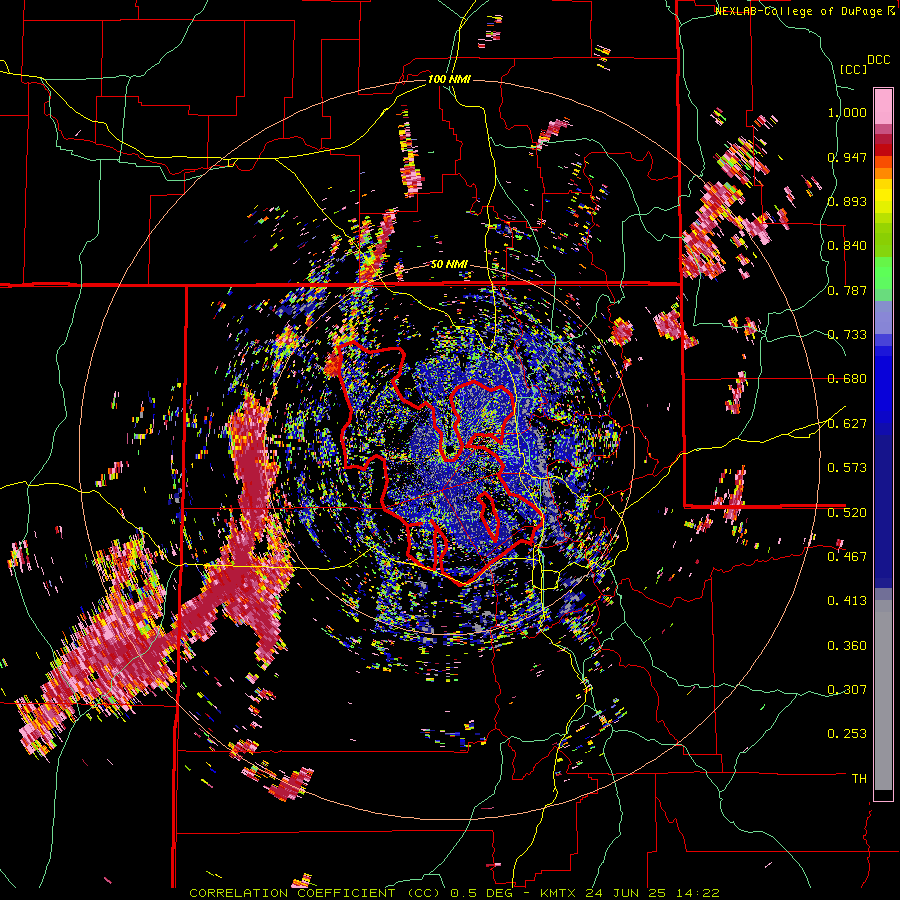Image resolution: width=900 pixels, height=900 pixels.
Task: Click the DCC label above the color scale
Action: pos(878,60)
